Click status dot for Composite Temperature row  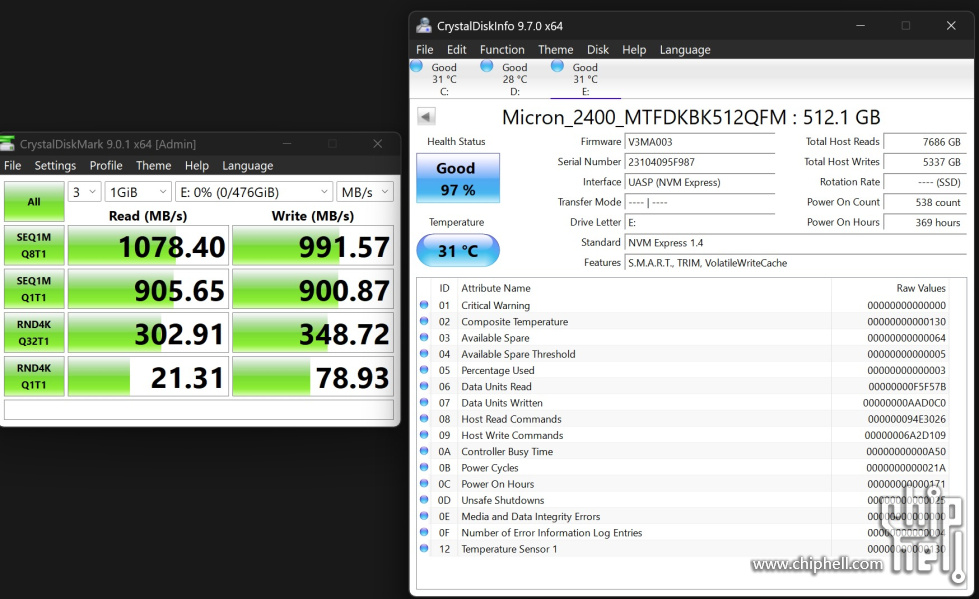(x=424, y=321)
